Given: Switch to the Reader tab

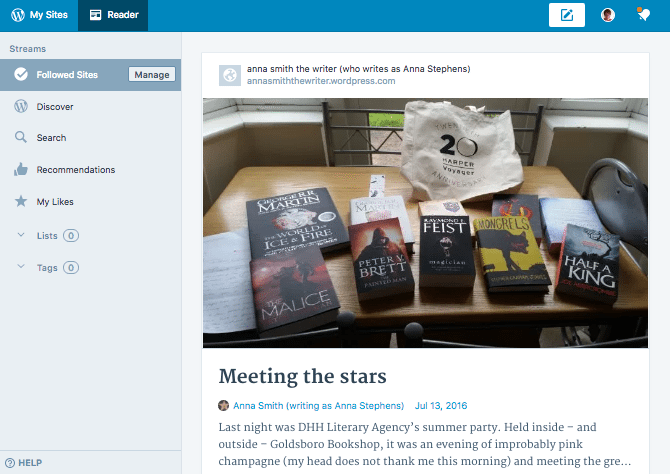Looking at the screenshot, I should [113, 15].
